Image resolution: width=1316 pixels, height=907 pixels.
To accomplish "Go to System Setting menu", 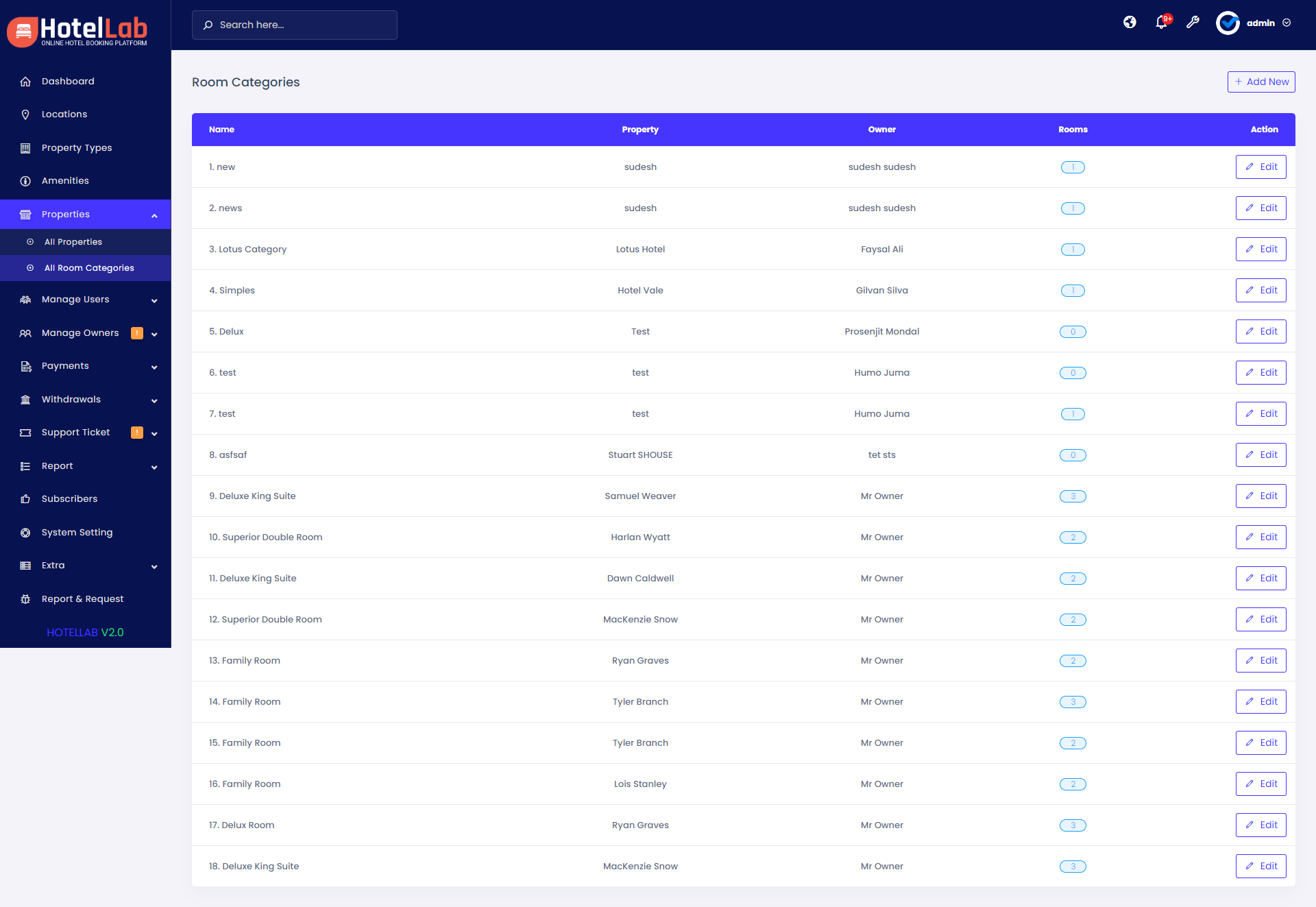I will click(x=77, y=533).
